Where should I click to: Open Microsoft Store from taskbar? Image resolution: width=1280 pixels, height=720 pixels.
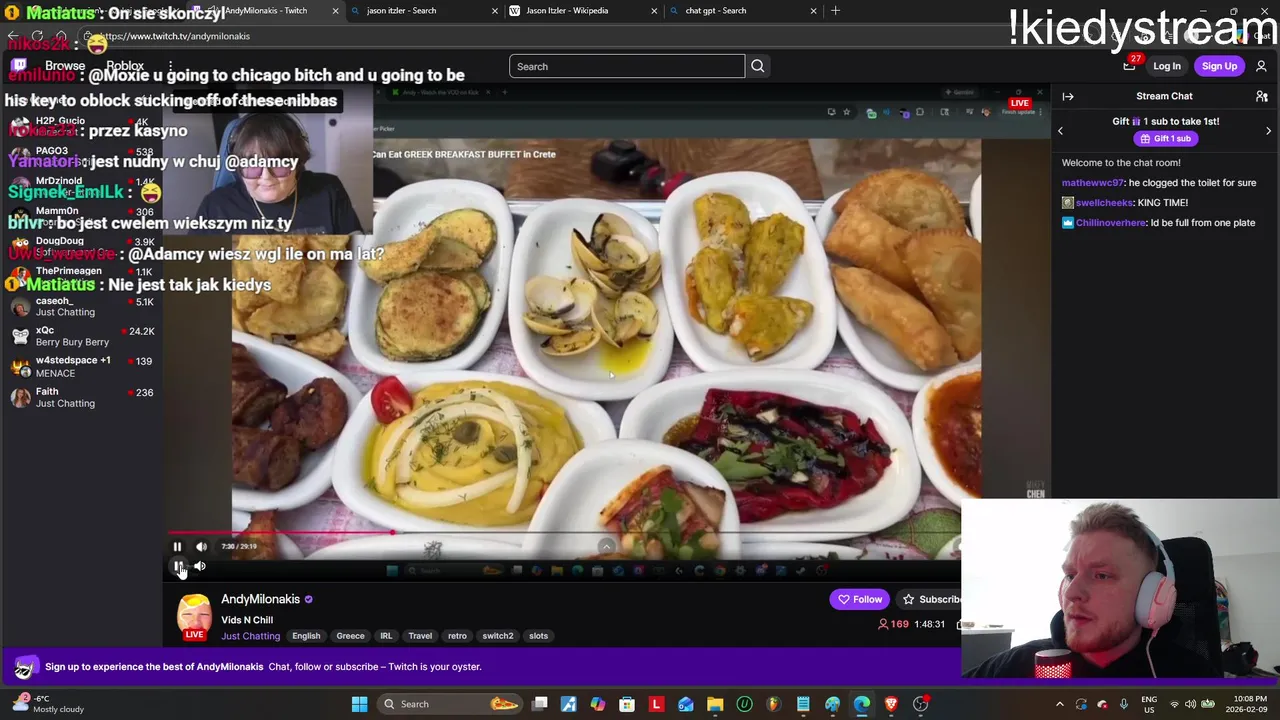627,704
